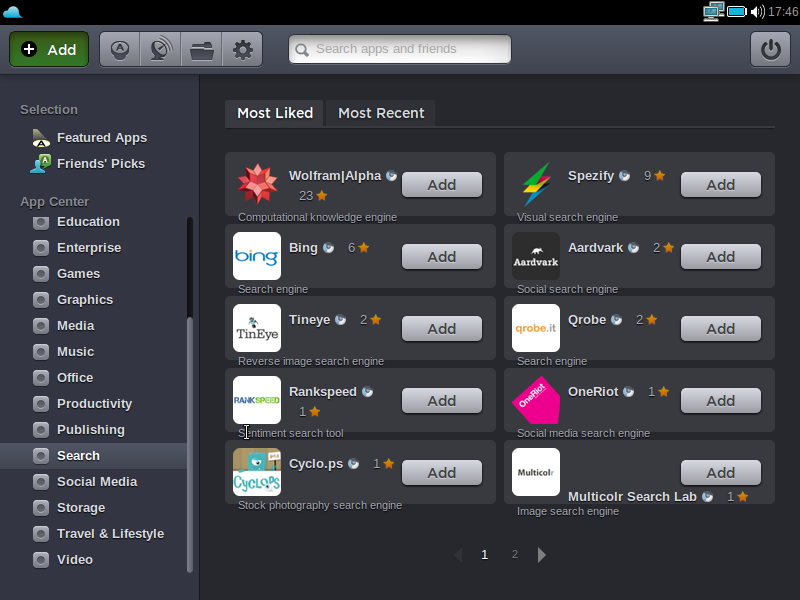Switch to the Most Recent tab

coord(381,113)
